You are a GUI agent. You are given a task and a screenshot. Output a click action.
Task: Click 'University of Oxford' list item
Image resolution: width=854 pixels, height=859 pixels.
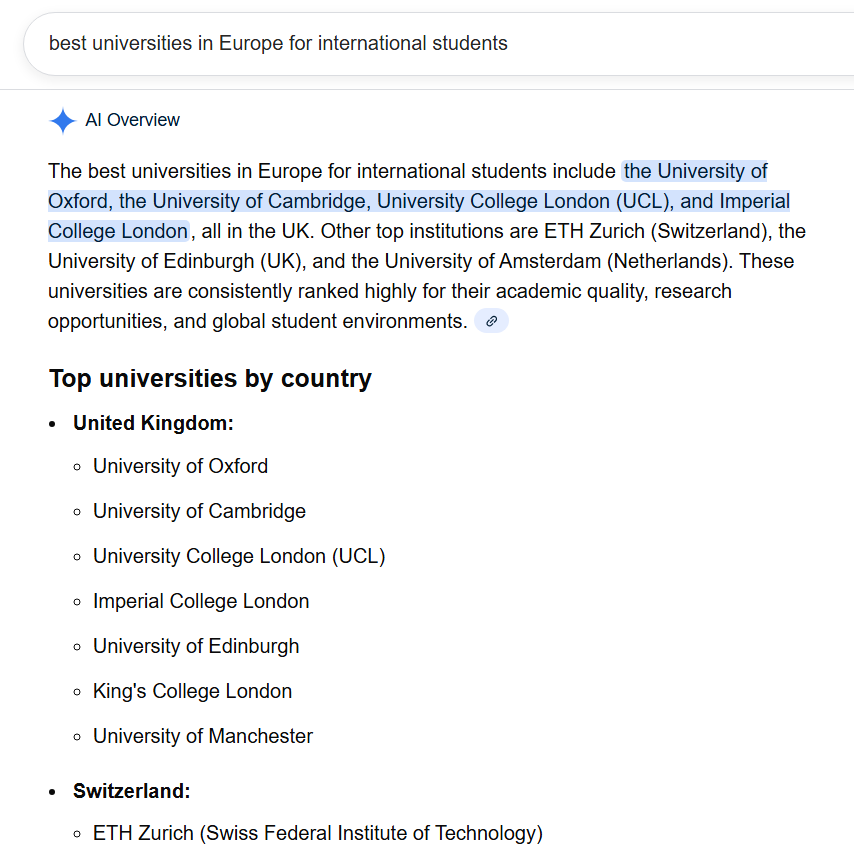click(x=180, y=466)
